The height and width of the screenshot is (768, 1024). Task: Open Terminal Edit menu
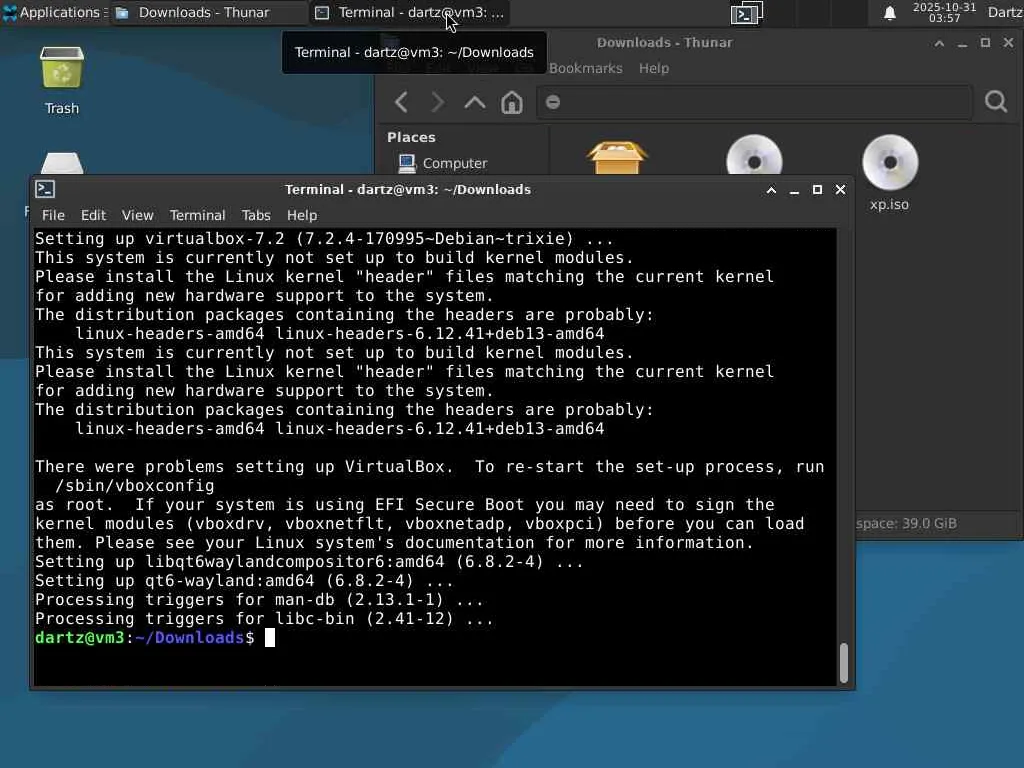click(x=93, y=215)
